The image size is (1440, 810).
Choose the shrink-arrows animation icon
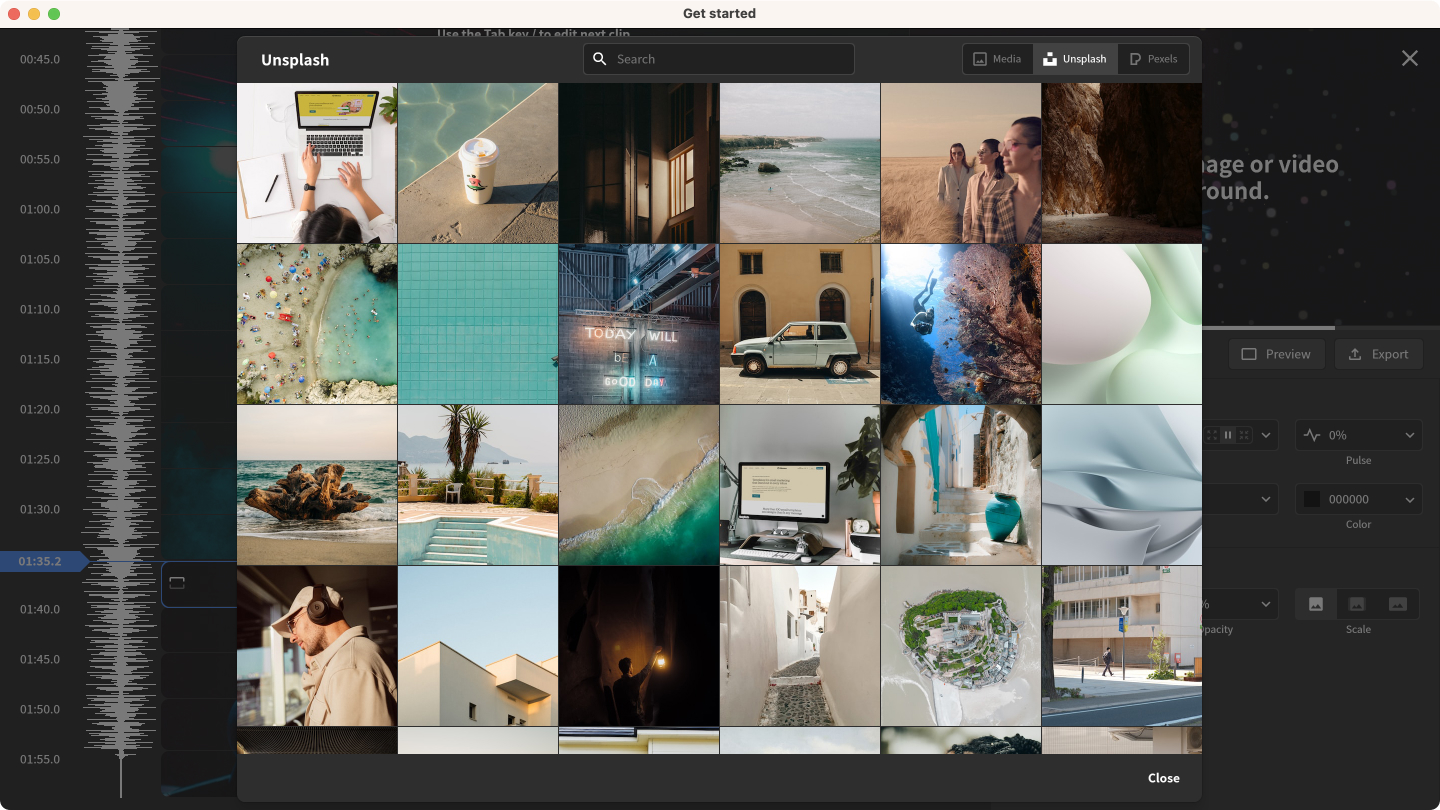coord(1244,435)
